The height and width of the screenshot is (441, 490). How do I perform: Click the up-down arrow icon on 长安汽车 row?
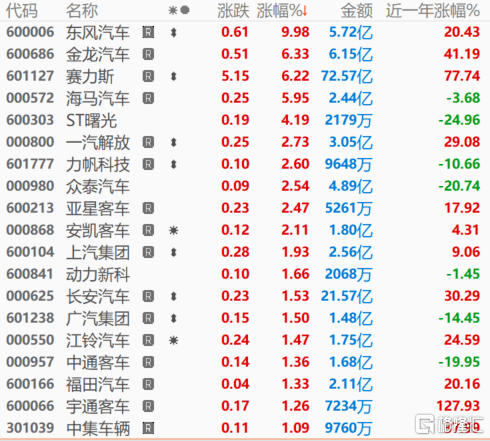[173, 296]
